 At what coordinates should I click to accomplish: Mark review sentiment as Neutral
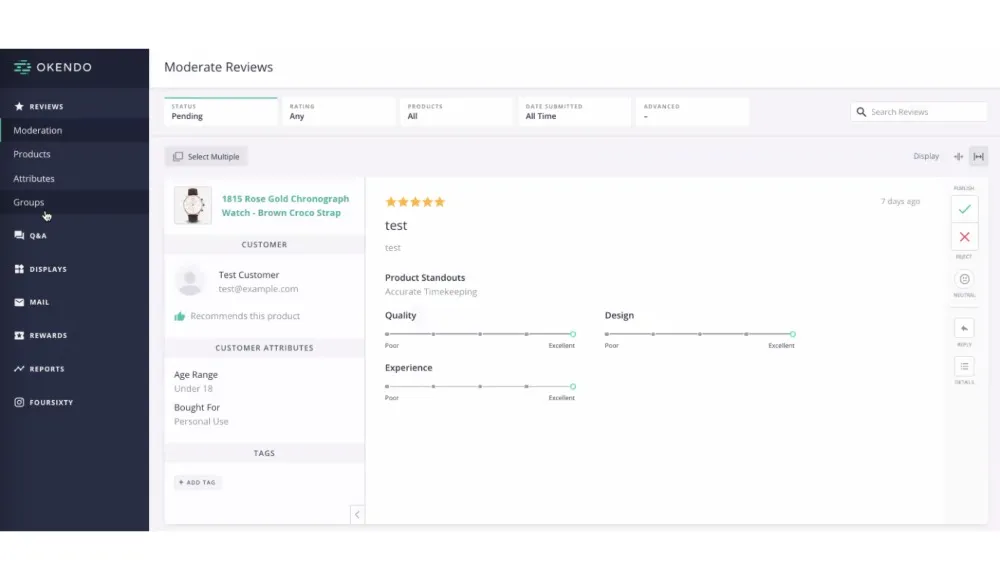964,279
